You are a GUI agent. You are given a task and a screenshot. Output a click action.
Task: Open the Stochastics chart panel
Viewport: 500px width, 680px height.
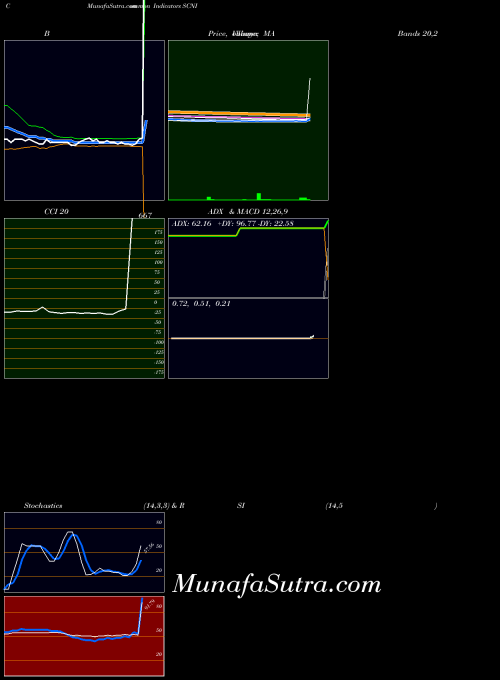pos(84,552)
